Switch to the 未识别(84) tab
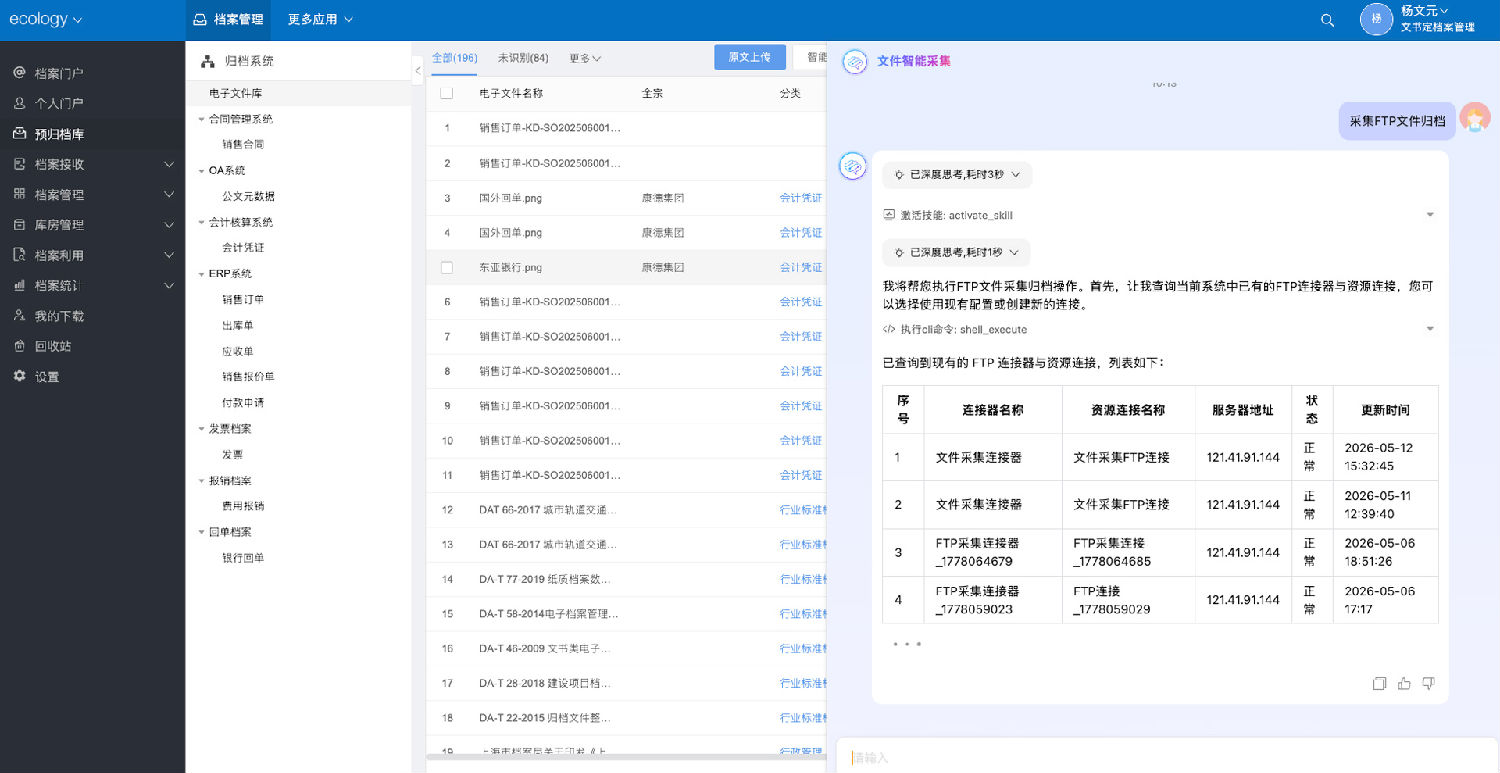Screen dimensions: 1500x773 (x=523, y=58)
